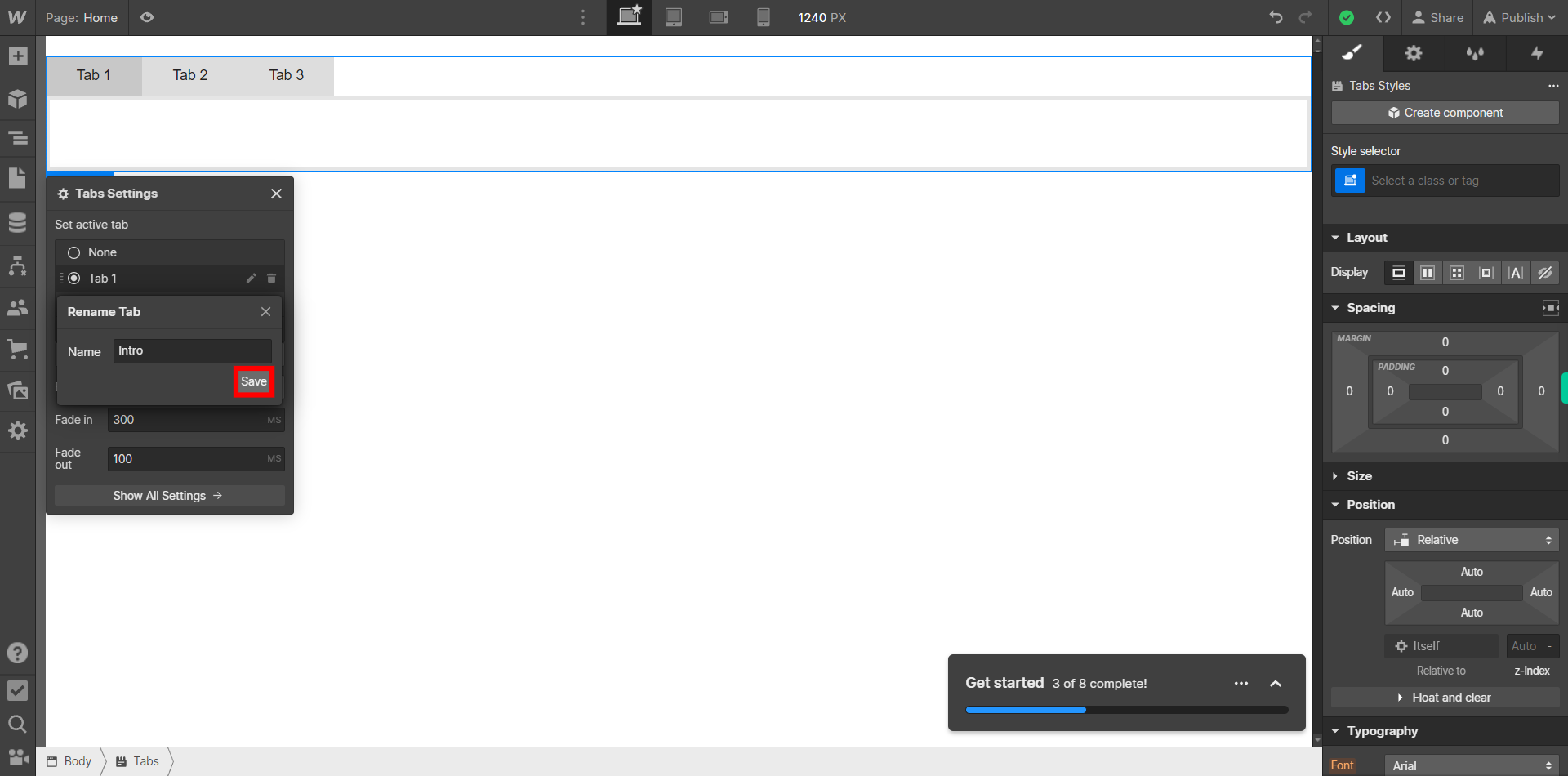Close the Rename Tab dialog
This screenshot has height=776, width=1568.
click(265, 312)
